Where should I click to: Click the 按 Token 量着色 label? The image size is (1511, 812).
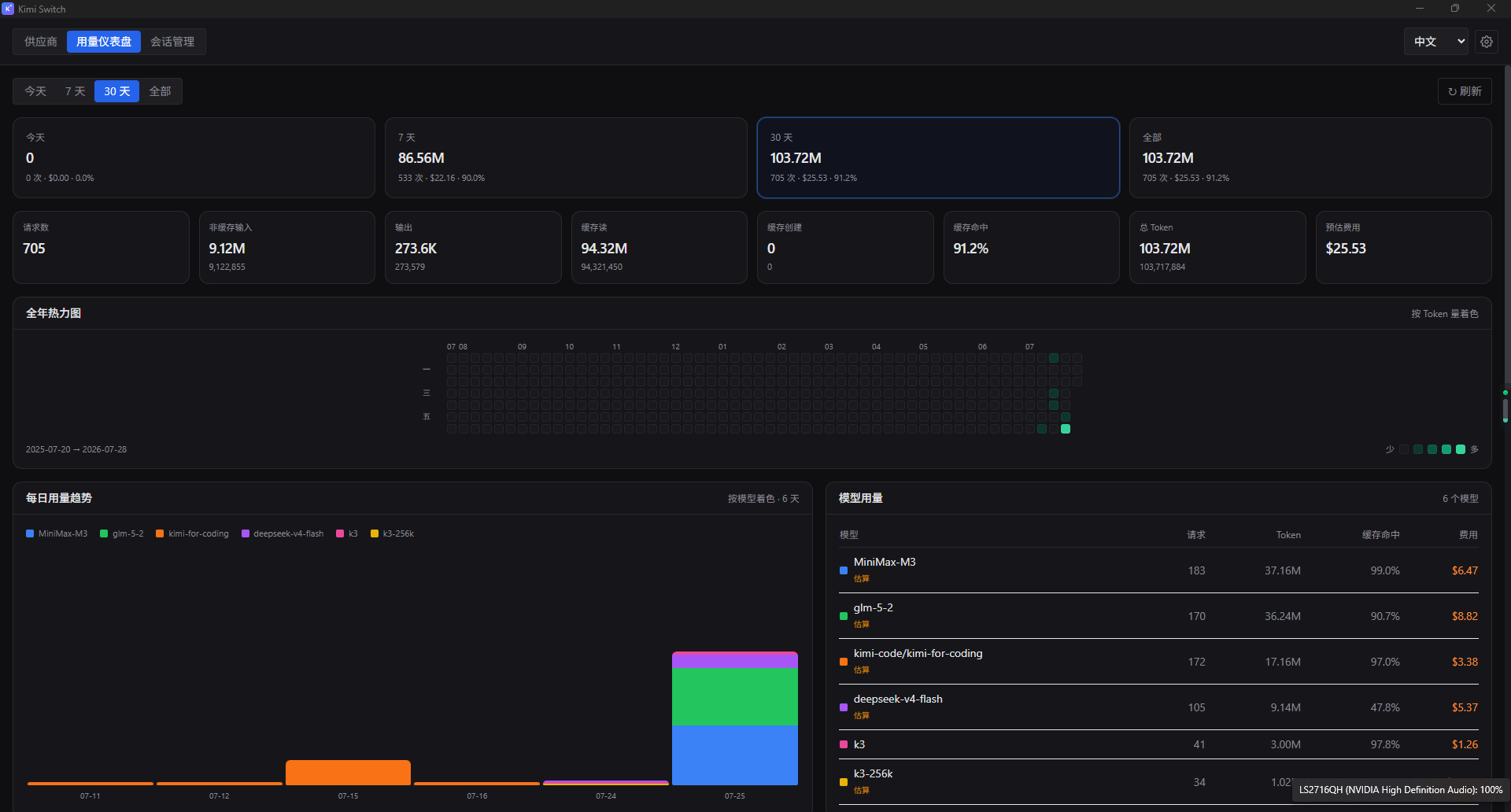click(1444, 314)
